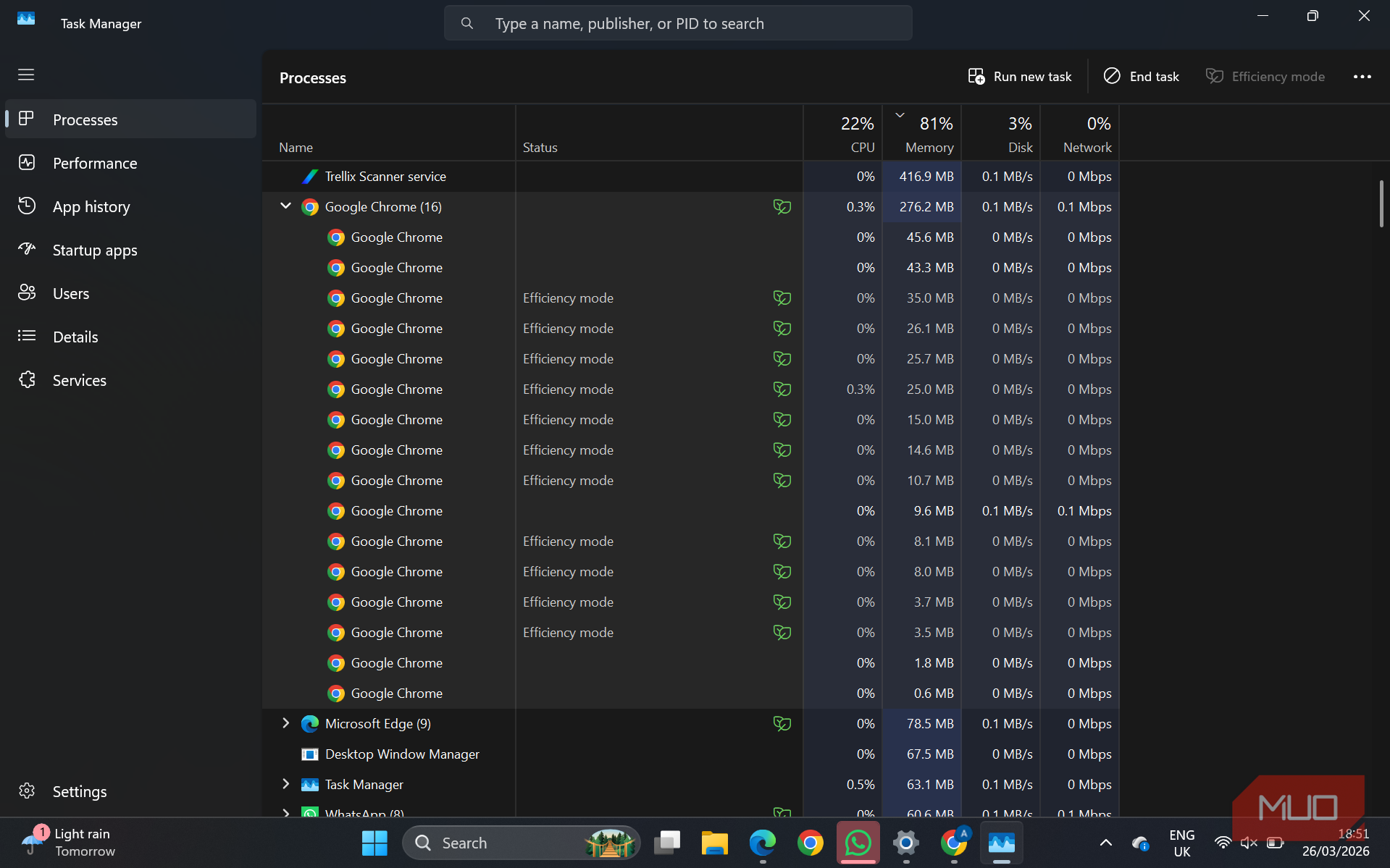Open the Light rain weather widget
This screenshot has height=868, width=1390.
click(x=69, y=843)
